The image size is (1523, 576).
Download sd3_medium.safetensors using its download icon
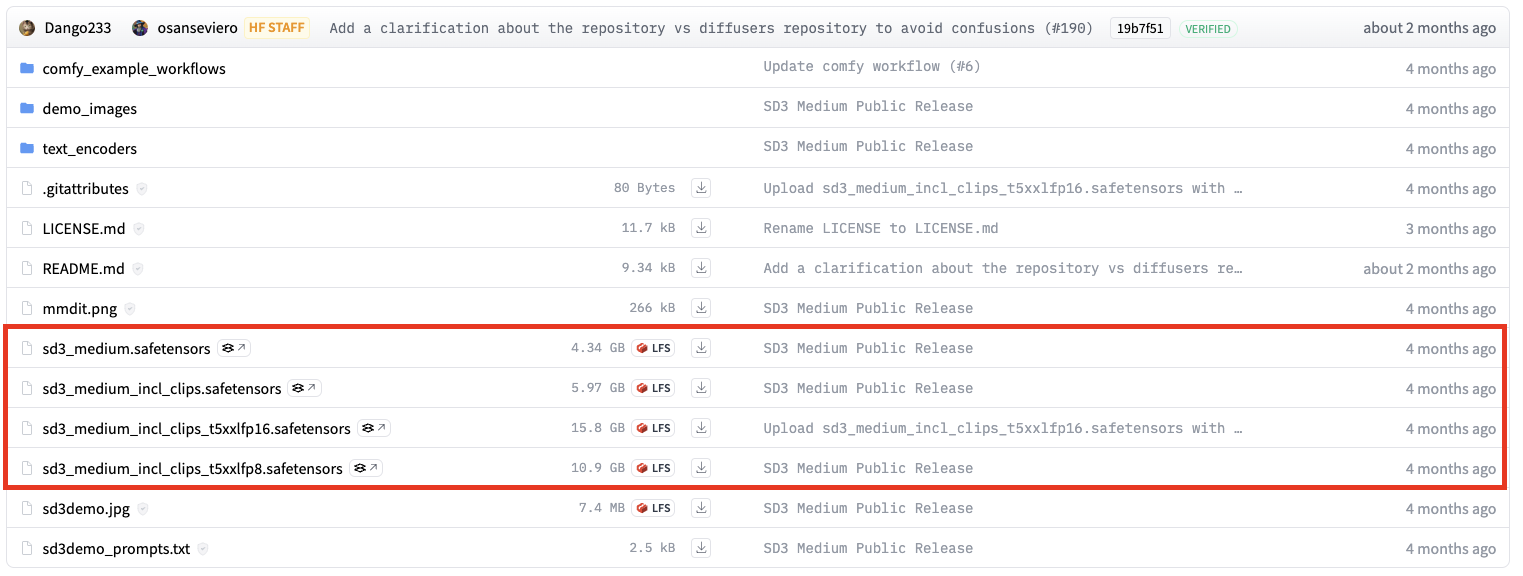point(701,348)
